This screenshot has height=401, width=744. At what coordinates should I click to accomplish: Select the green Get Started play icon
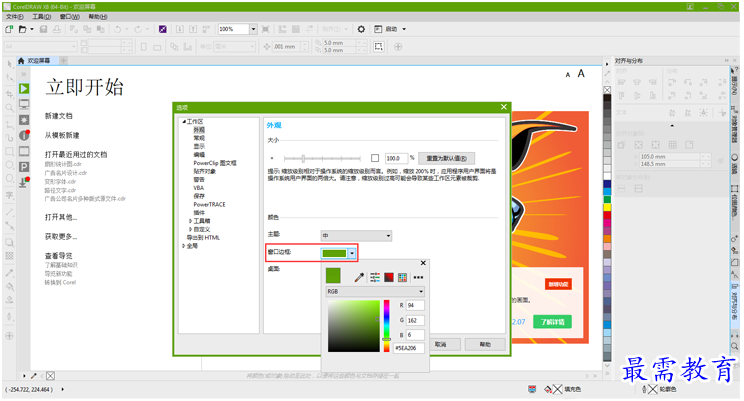pyautogui.click(x=24, y=88)
